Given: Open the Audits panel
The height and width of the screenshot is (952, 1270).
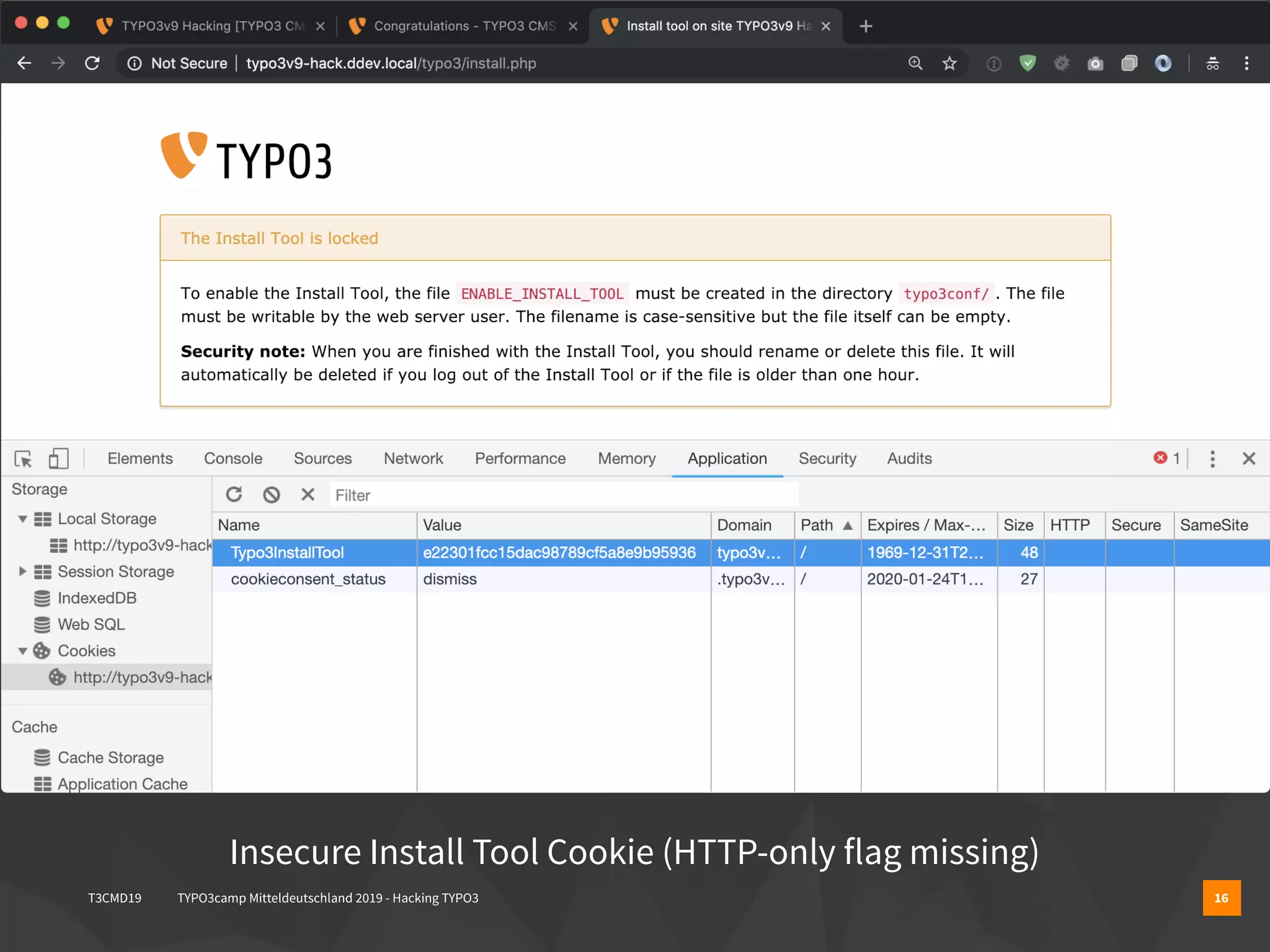Looking at the screenshot, I should 910,459.
